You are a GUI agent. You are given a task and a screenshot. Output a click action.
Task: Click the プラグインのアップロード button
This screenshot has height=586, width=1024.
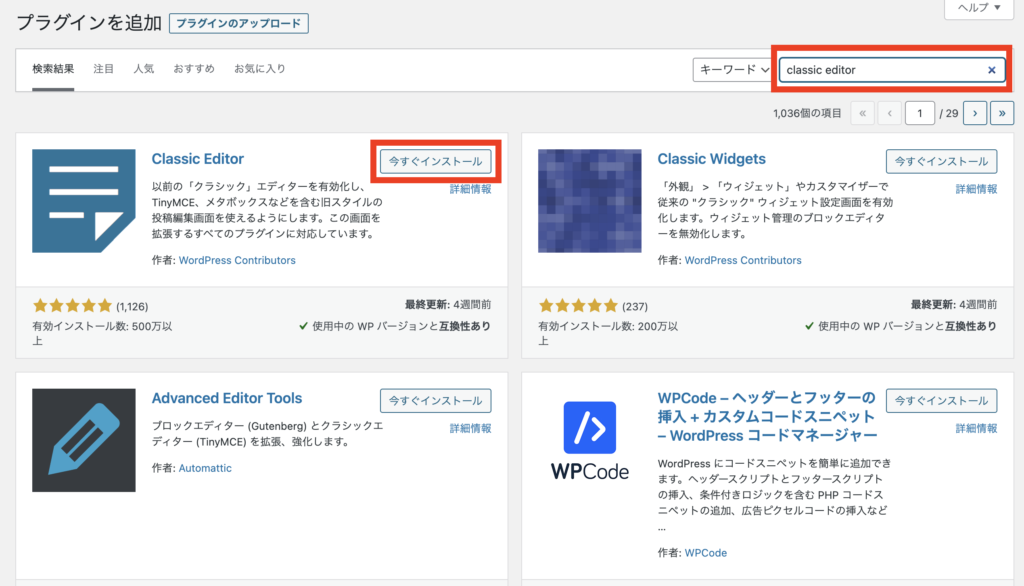click(238, 24)
